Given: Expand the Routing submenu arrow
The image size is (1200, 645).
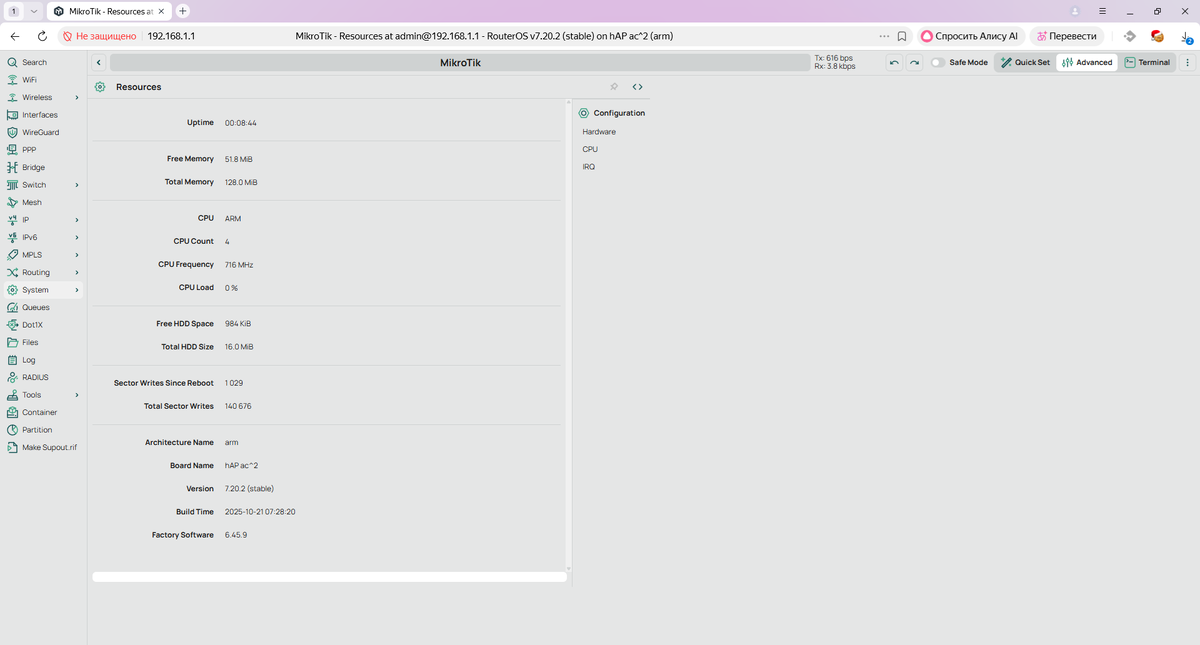Looking at the screenshot, I should click(x=77, y=272).
